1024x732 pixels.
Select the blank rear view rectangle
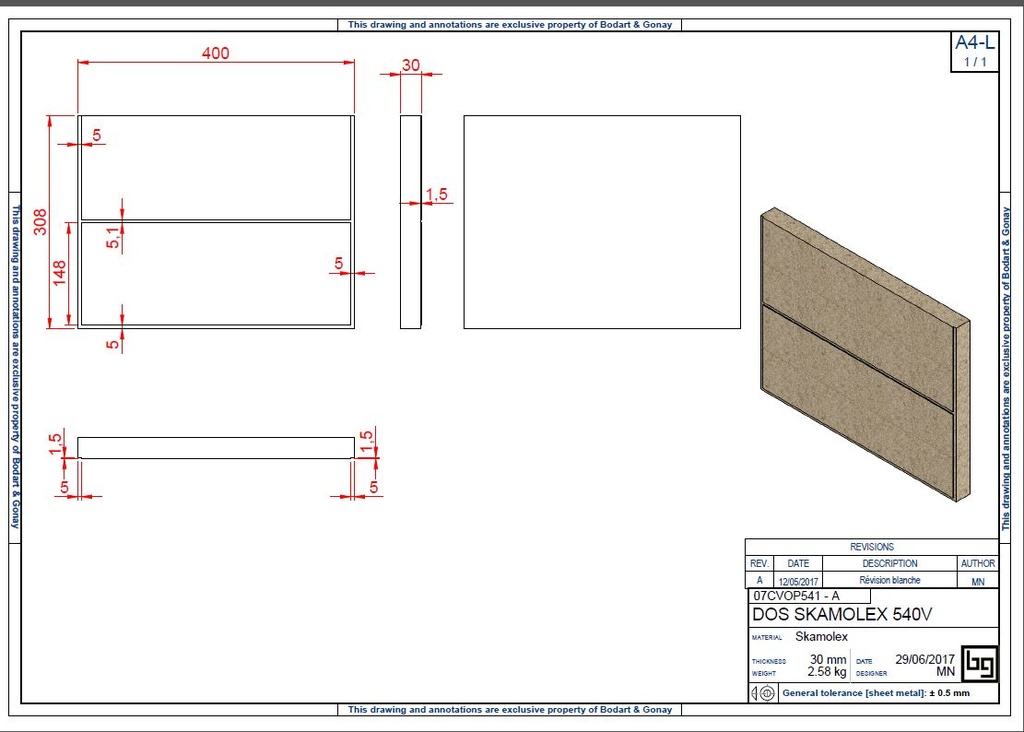[x=601, y=221]
